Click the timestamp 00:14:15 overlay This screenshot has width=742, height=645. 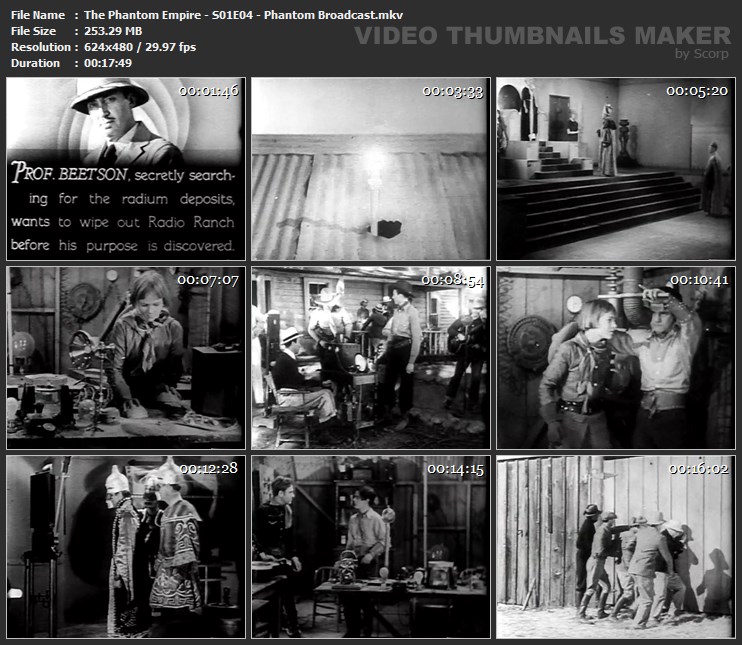coord(456,469)
